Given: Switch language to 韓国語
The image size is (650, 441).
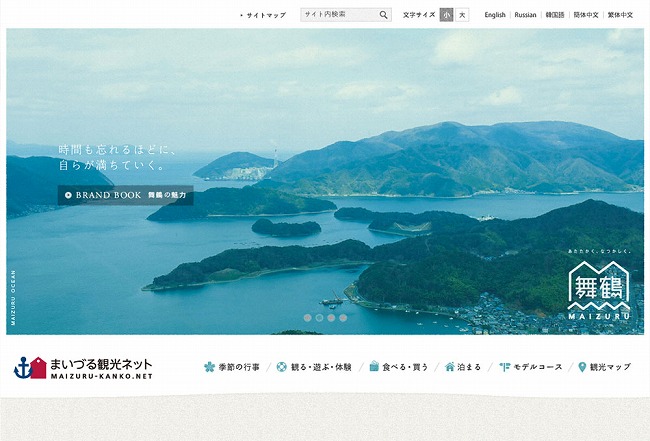Looking at the screenshot, I should 555,15.
